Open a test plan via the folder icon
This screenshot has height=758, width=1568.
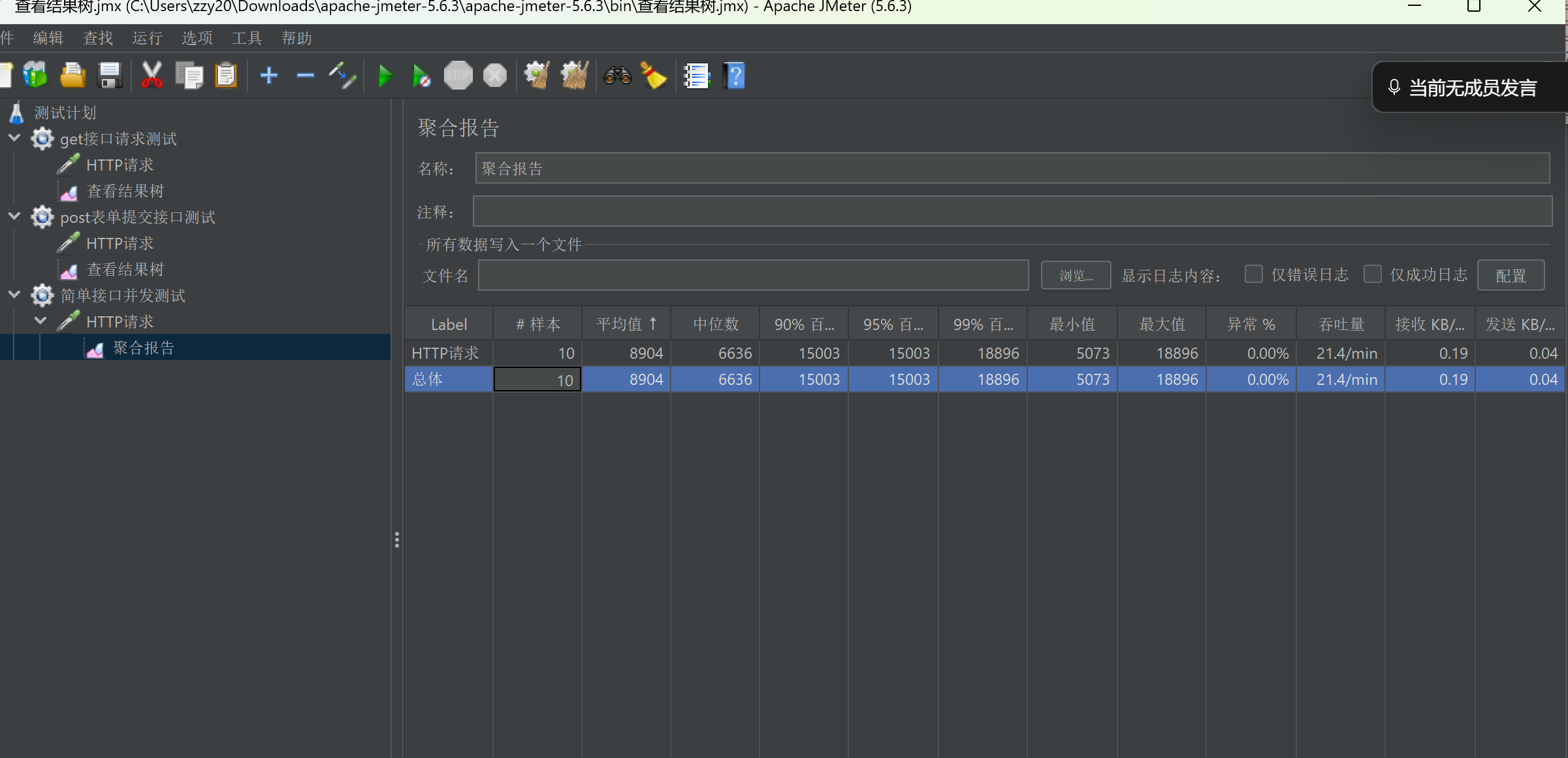[72, 75]
